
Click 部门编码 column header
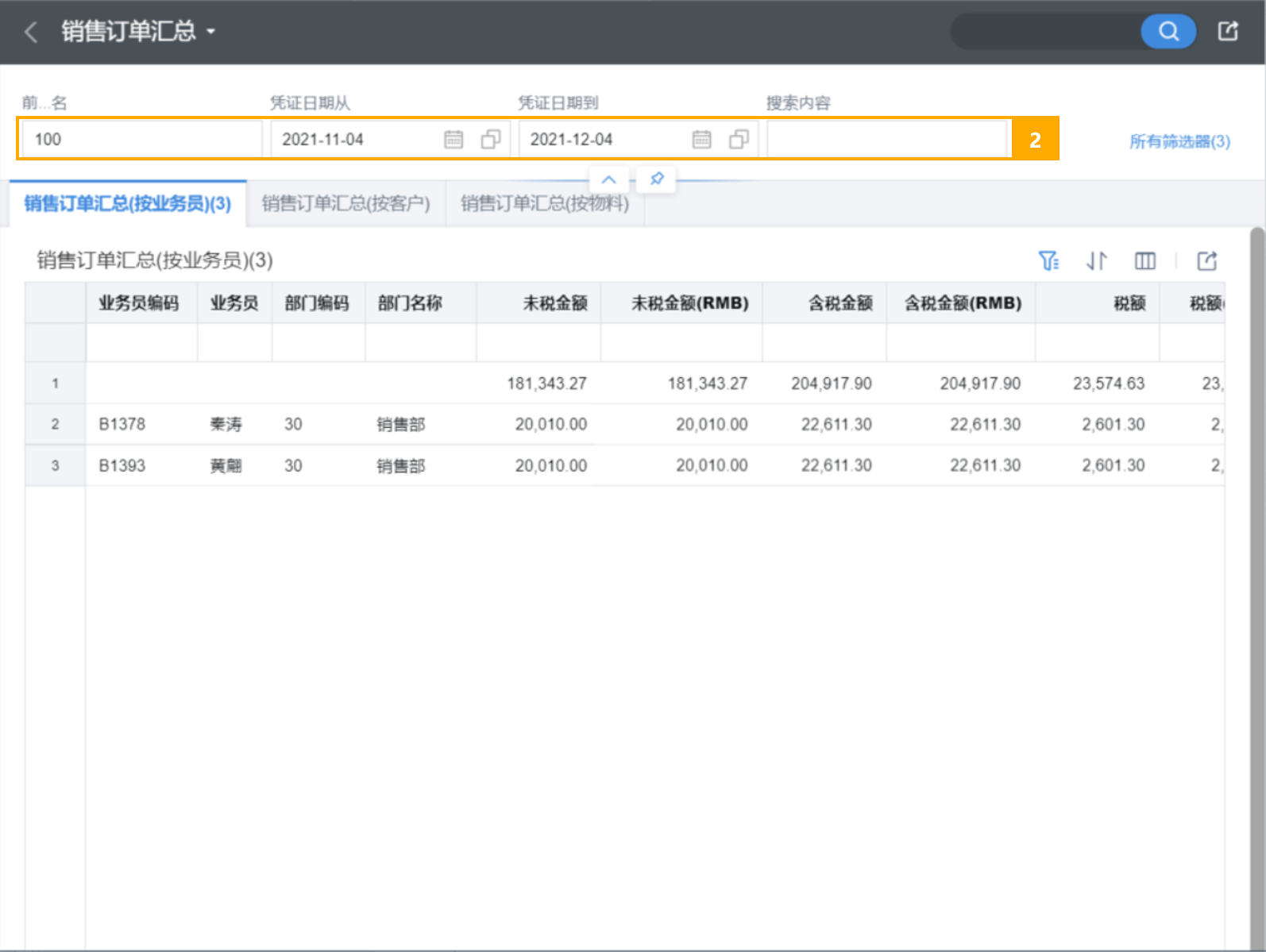(x=318, y=303)
